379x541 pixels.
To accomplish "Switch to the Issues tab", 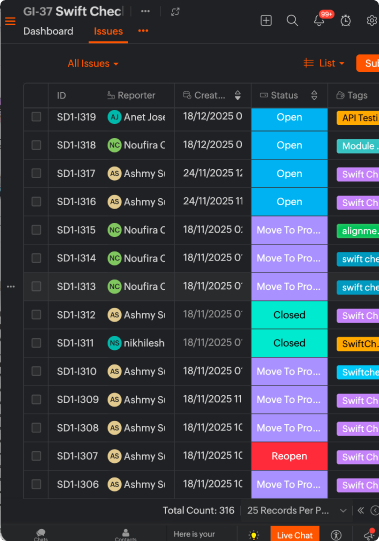I will (108, 31).
